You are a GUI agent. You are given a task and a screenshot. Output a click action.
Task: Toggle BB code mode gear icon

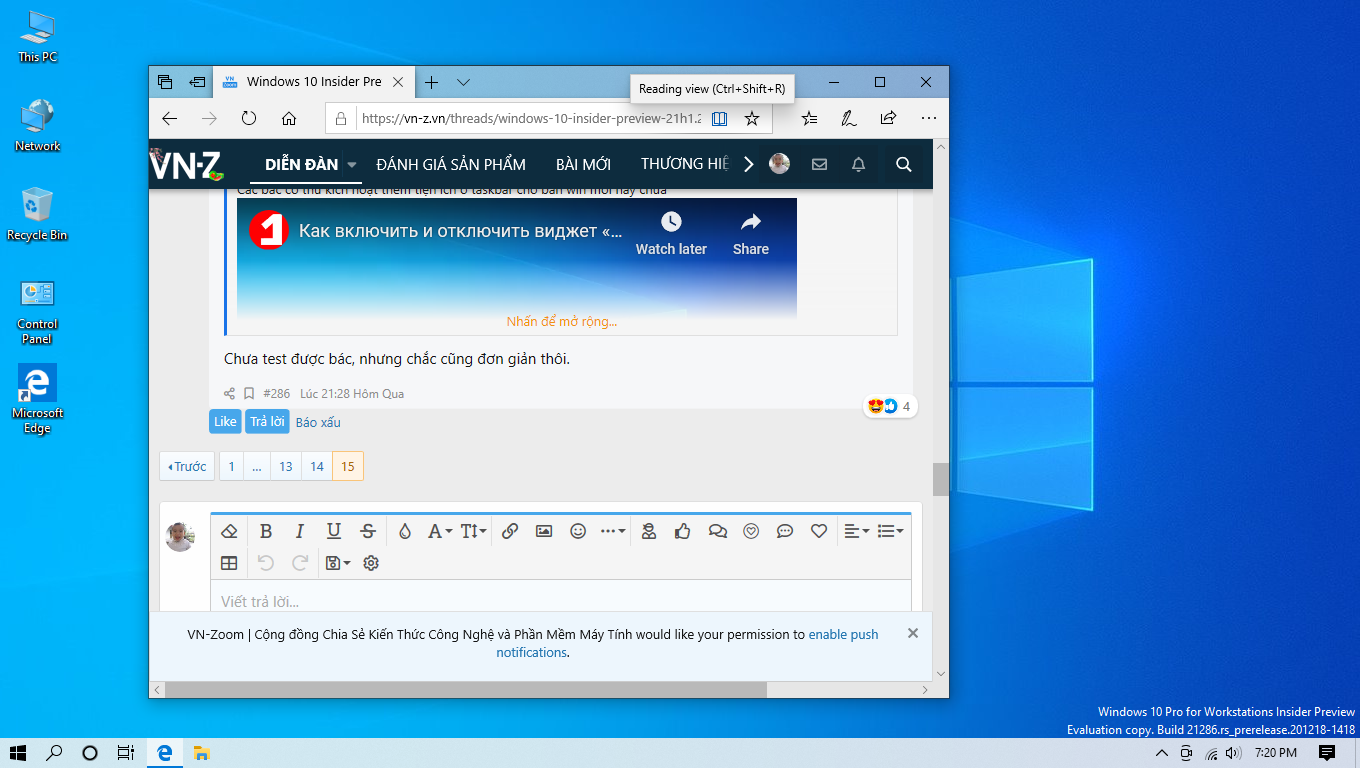tap(371, 563)
